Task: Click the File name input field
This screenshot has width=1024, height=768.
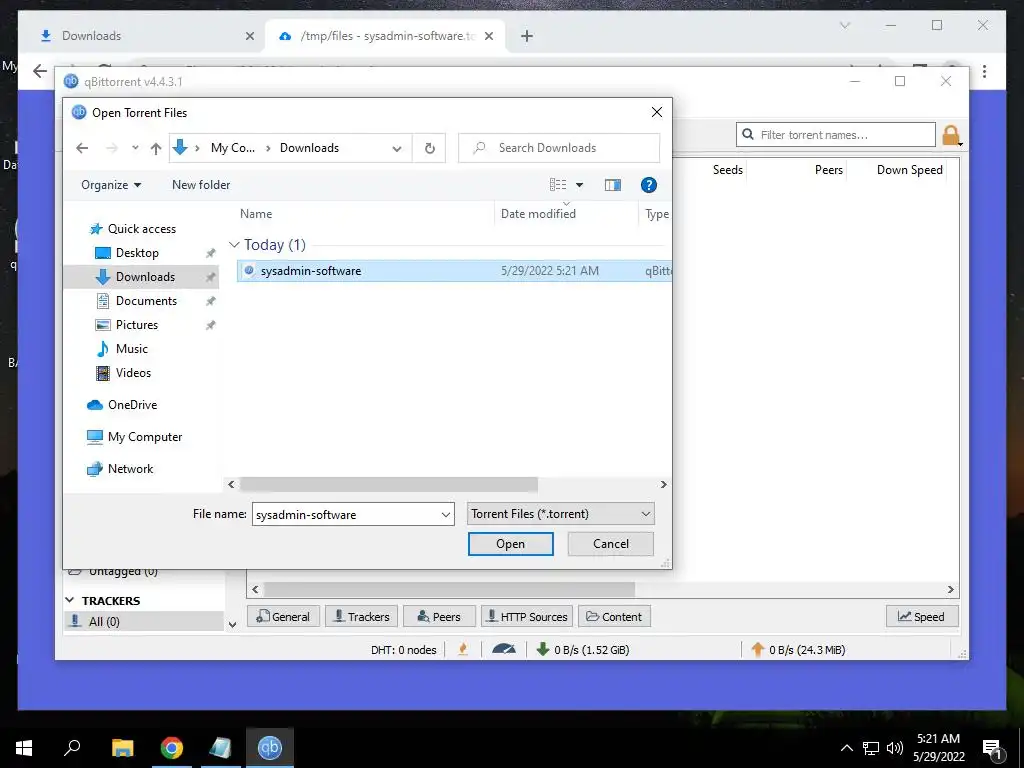Action: [x=345, y=515]
